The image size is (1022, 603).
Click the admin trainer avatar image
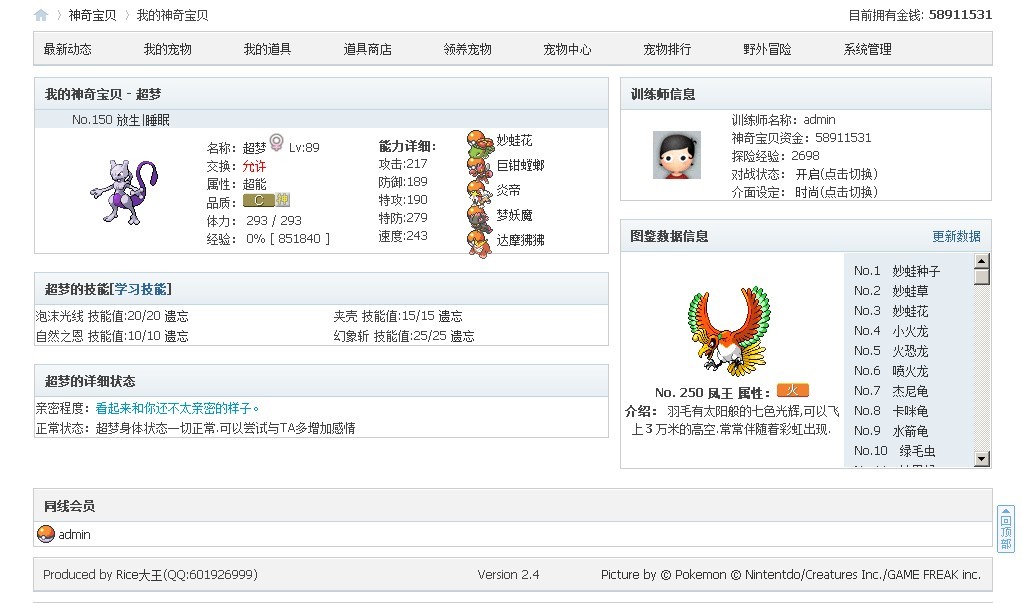point(677,155)
